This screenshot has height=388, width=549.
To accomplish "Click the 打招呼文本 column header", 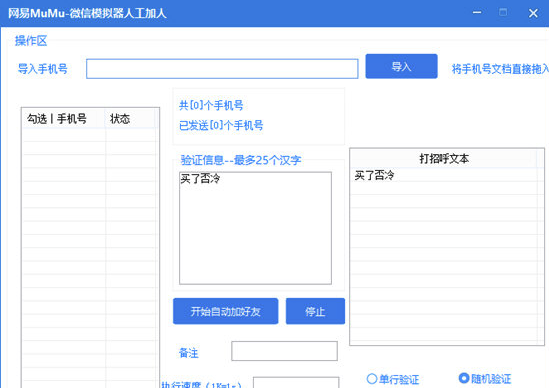I will (x=444, y=159).
